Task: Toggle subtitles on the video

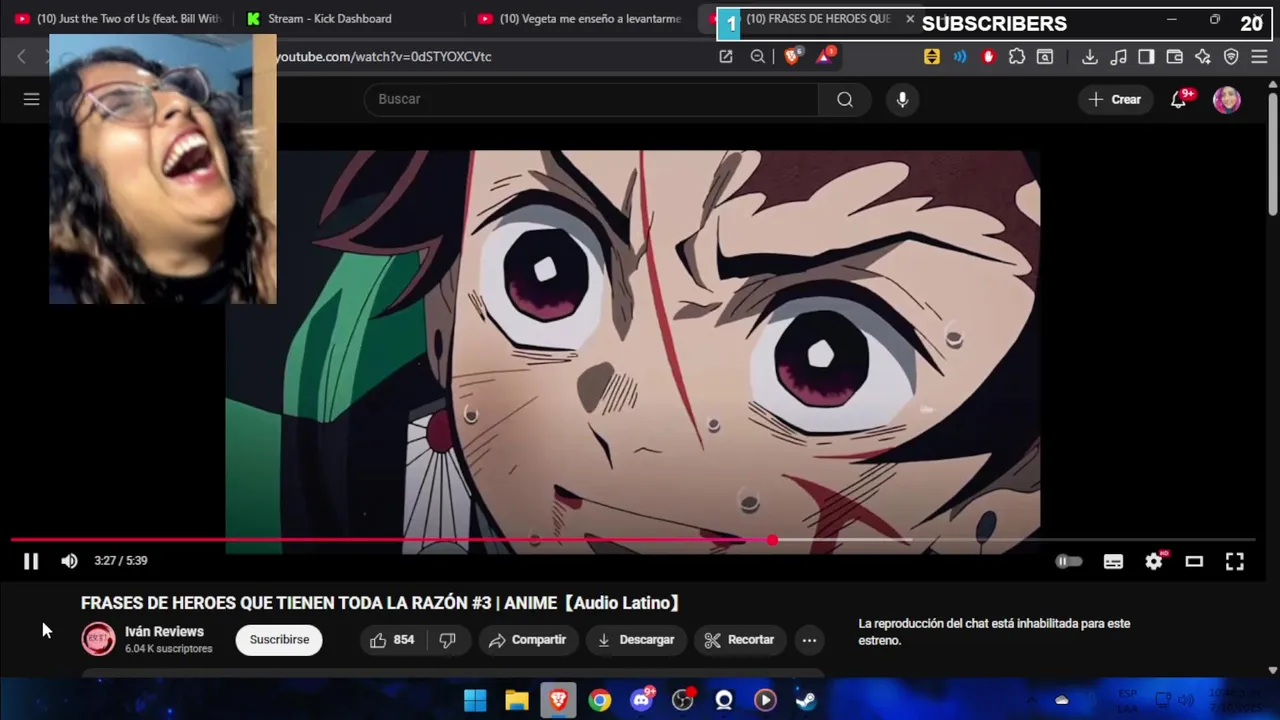Action: pyautogui.click(x=1113, y=562)
